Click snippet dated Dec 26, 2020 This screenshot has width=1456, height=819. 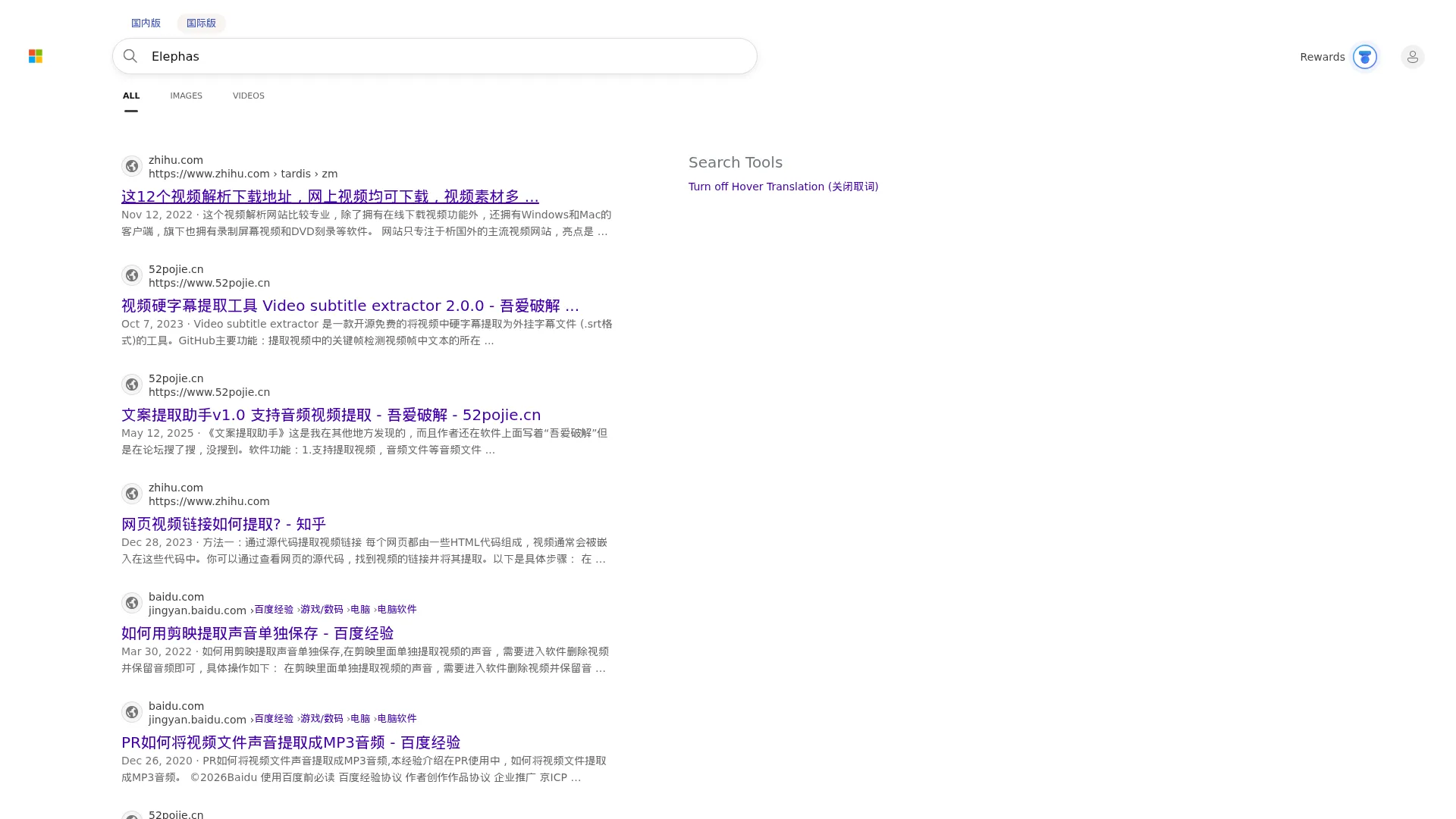click(364, 769)
